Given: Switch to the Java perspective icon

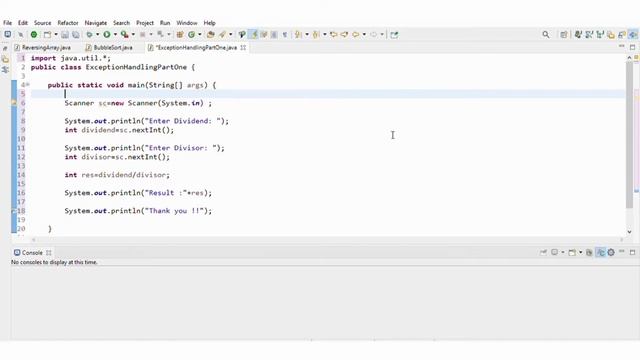Looking at the screenshot, I should (633, 35).
